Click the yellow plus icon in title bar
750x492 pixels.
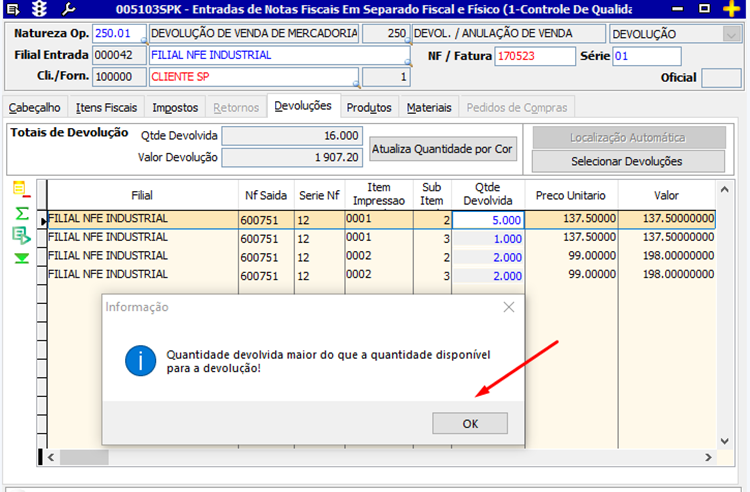pyautogui.click(x=731, y=9)
